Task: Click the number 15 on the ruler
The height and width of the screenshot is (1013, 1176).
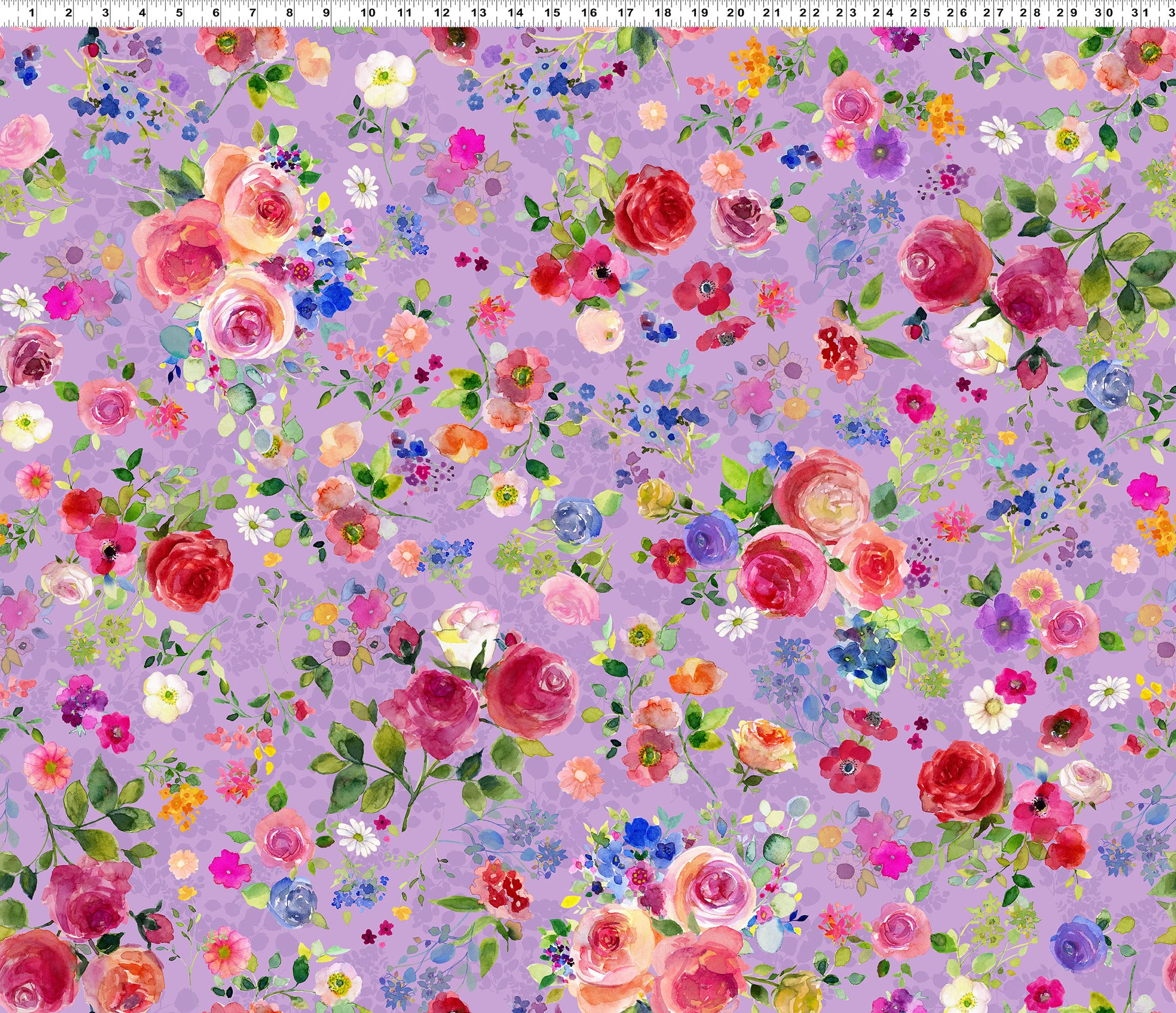Action: coord(552,12)
